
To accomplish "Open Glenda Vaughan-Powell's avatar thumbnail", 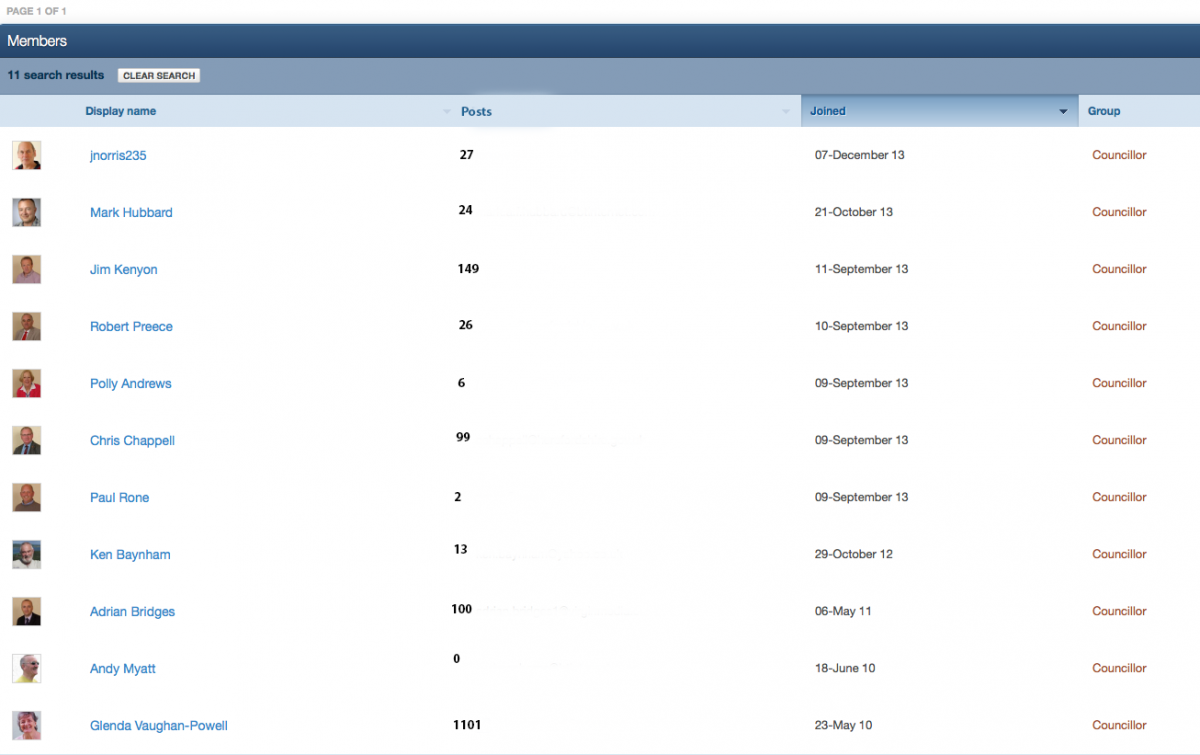I will (x=27, y=725).
